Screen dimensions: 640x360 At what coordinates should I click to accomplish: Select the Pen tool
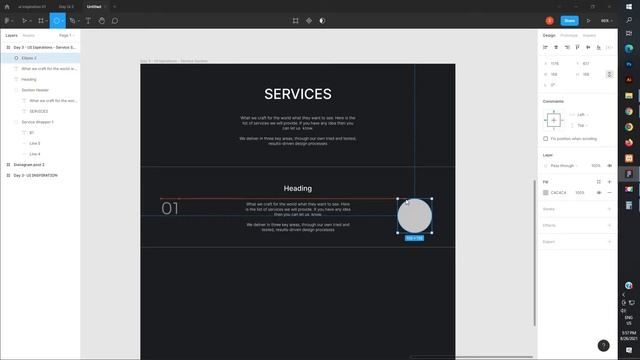72,21
